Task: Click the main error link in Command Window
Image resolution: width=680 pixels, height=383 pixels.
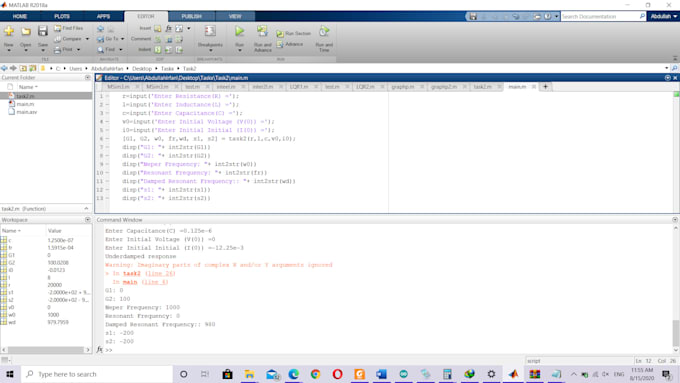Action: click(x=130, y=282)
